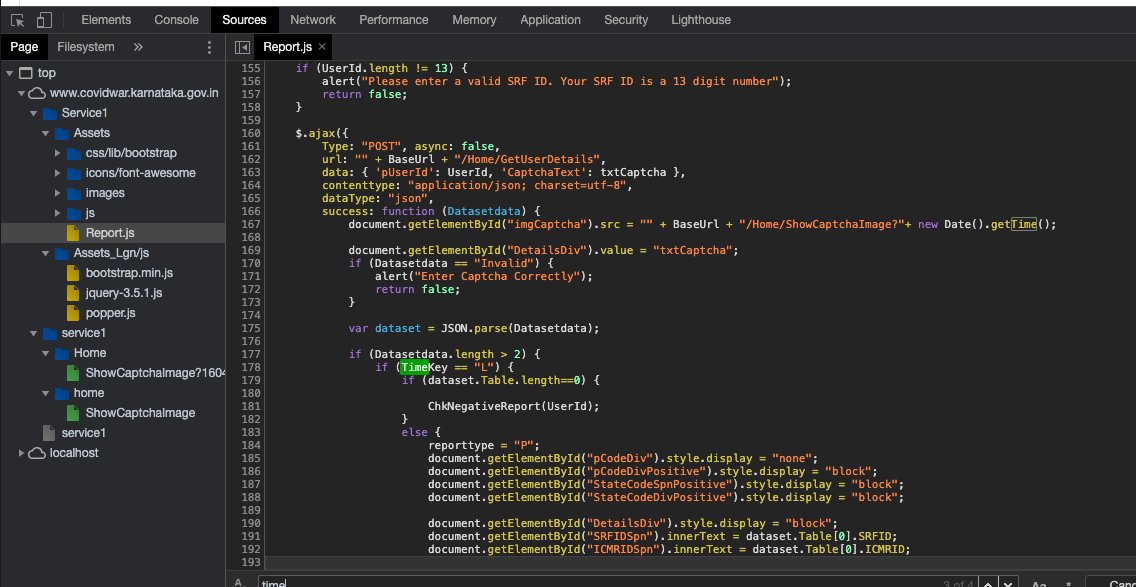Screen dimensions: 1136x587
Task: Expand the js folder
Action: point(57,213)
